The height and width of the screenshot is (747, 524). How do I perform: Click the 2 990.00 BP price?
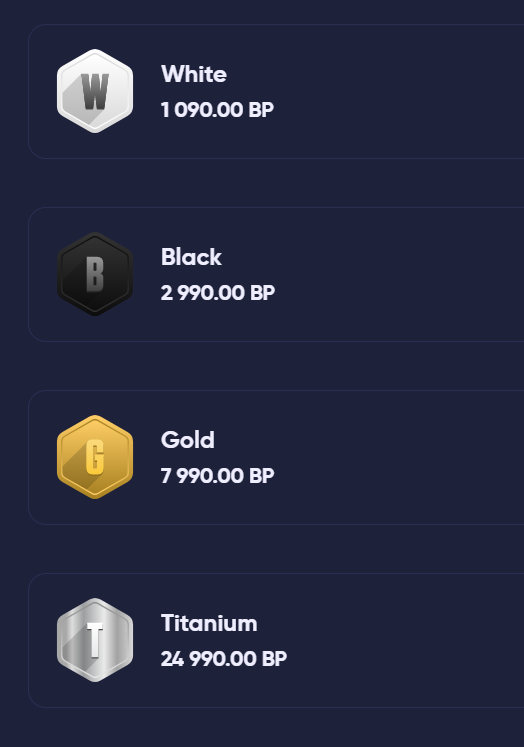pyautogui.click(x=218, y=293)
